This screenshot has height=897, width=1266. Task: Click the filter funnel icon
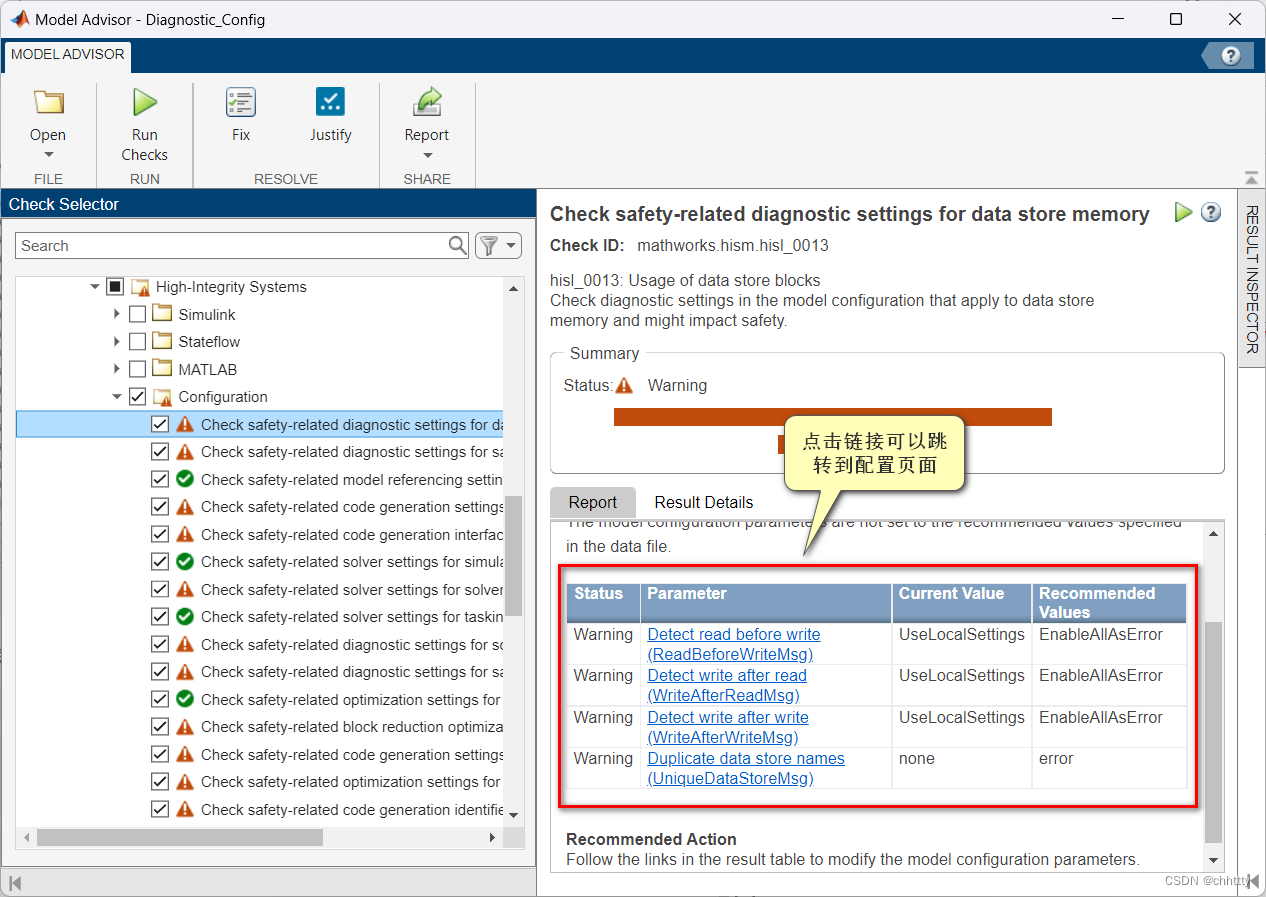[489, 245]
